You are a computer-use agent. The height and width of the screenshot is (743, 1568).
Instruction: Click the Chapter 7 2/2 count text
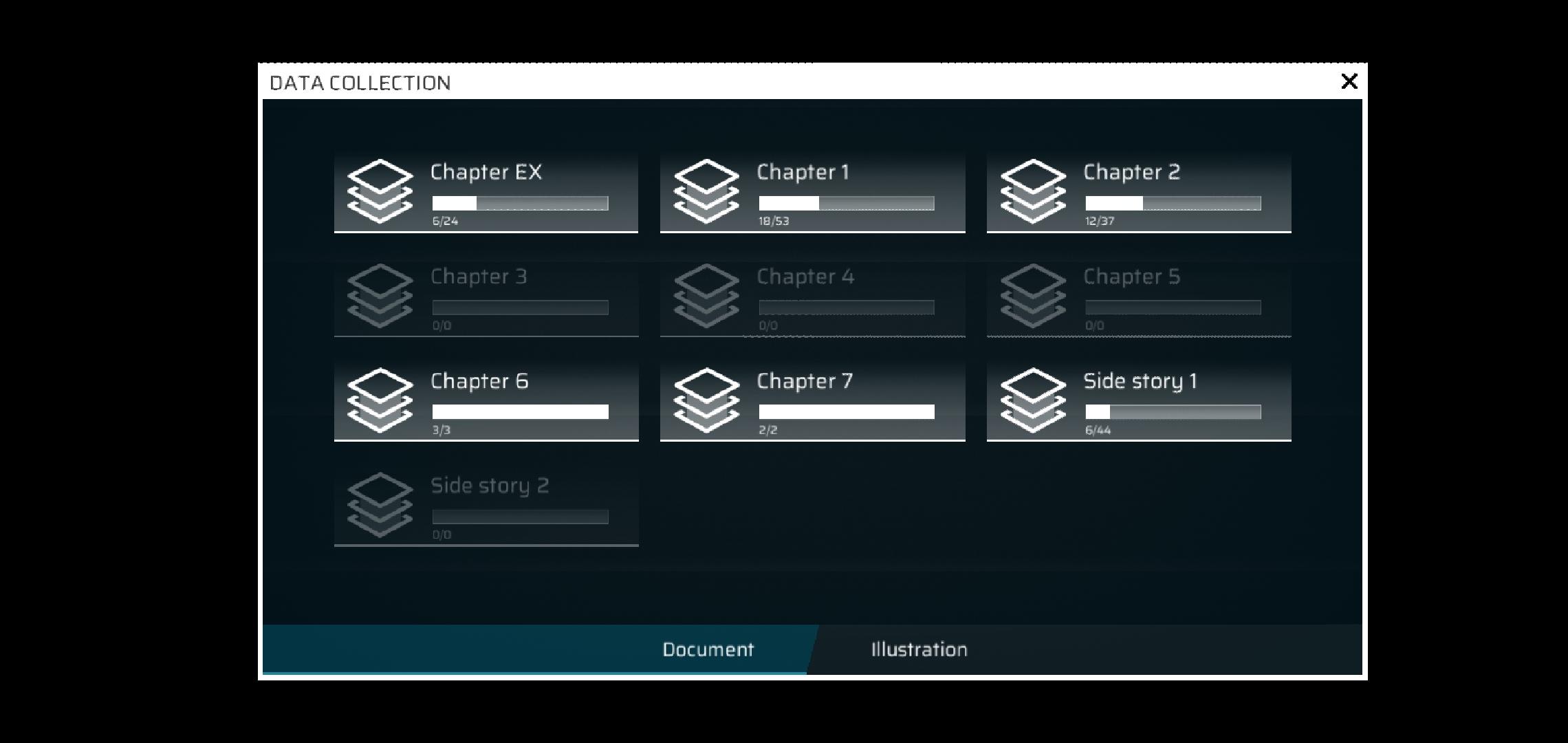coord(767,430)
